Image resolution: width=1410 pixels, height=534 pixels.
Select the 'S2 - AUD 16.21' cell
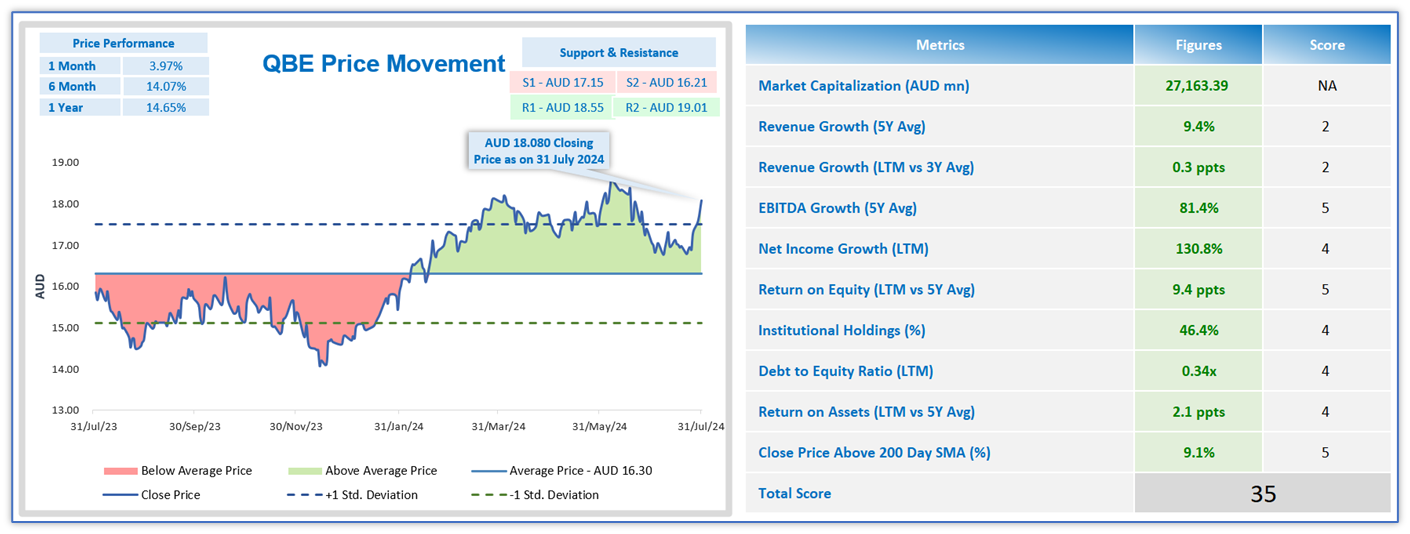tap(667, 82)
